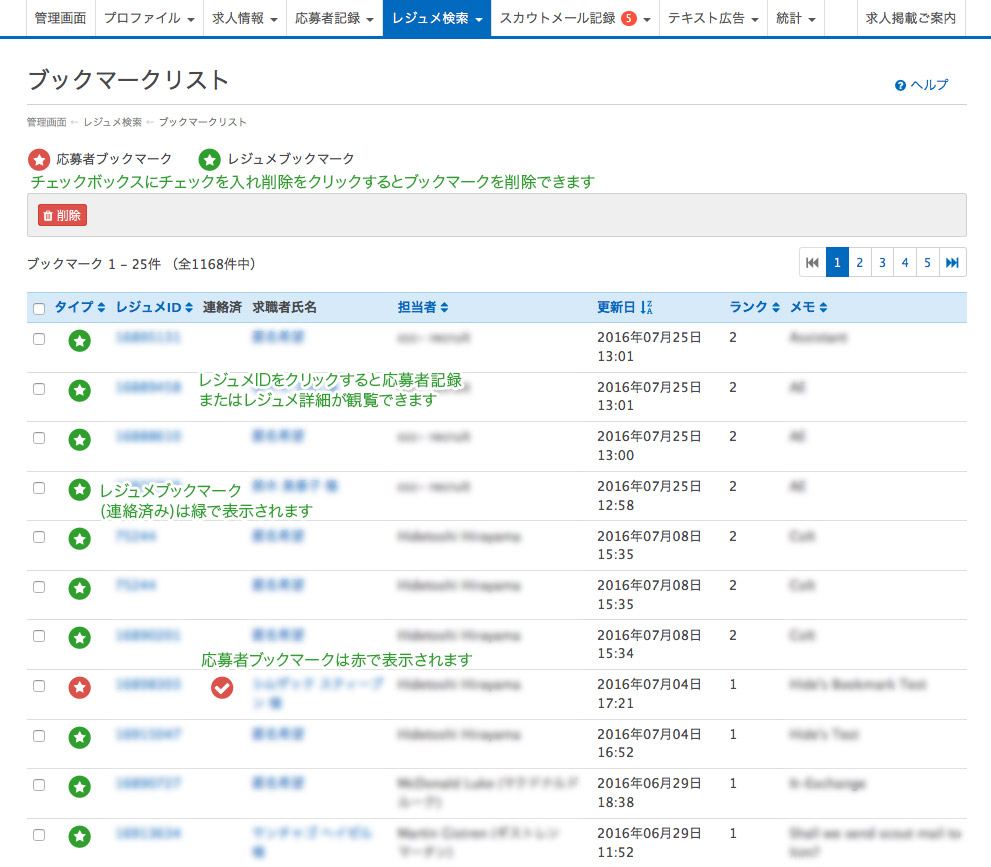Check the first row's checkbox

point(39,339)
